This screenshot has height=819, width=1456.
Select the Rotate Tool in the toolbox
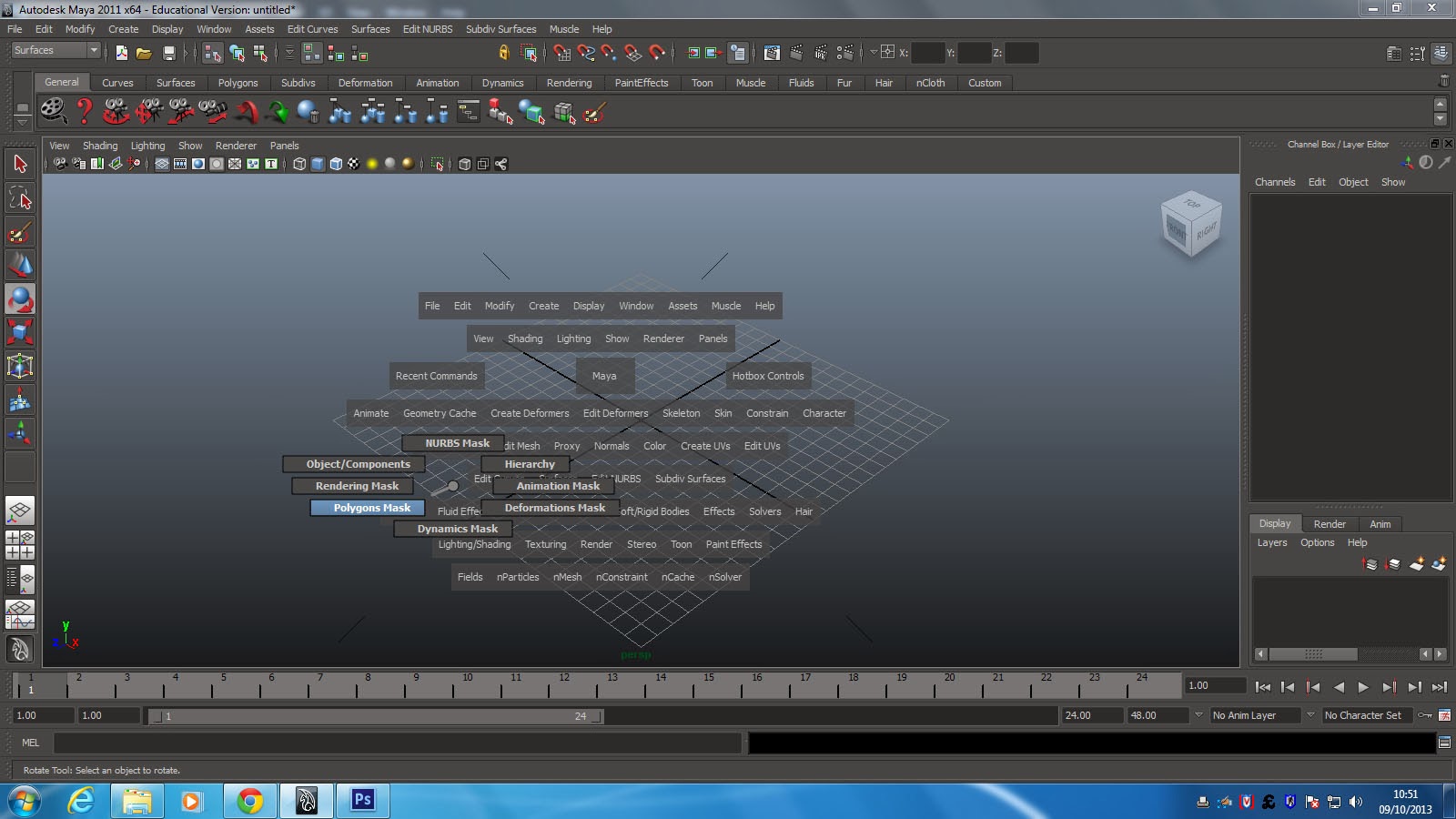20,298
